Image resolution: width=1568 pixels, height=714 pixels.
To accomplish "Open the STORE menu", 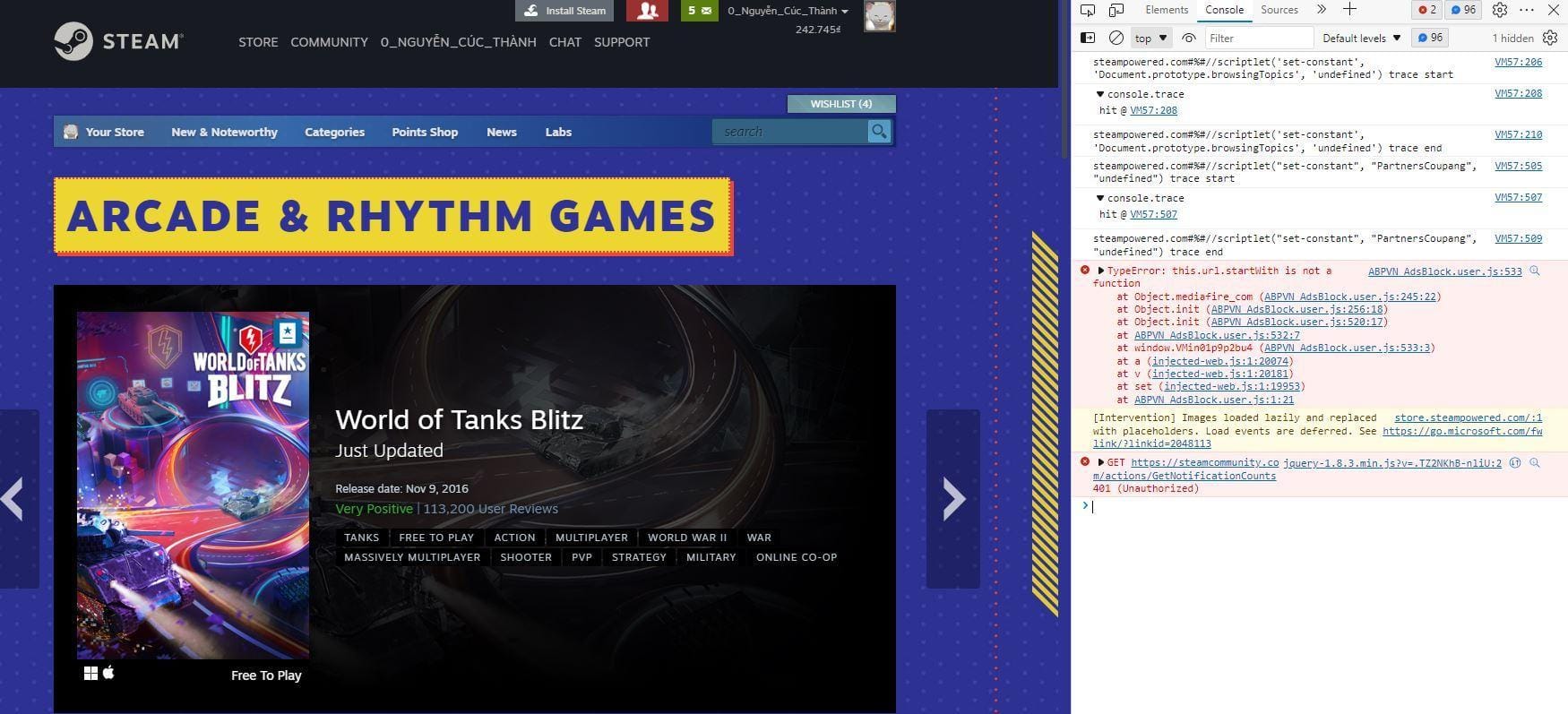I will (258, 42).
